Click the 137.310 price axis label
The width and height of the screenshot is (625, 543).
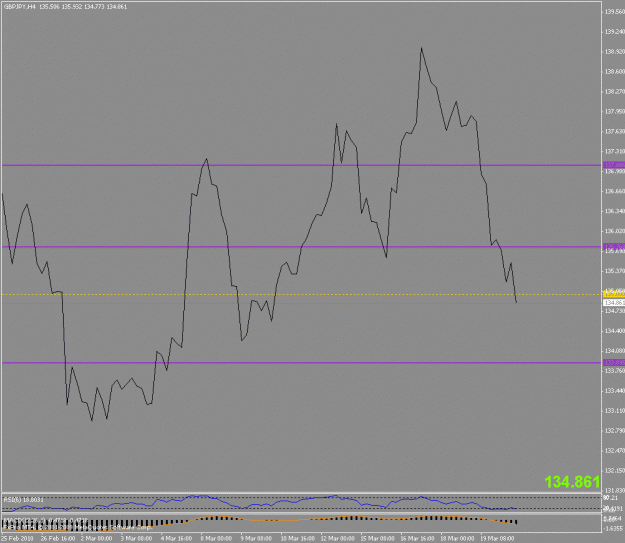[615, 151]
